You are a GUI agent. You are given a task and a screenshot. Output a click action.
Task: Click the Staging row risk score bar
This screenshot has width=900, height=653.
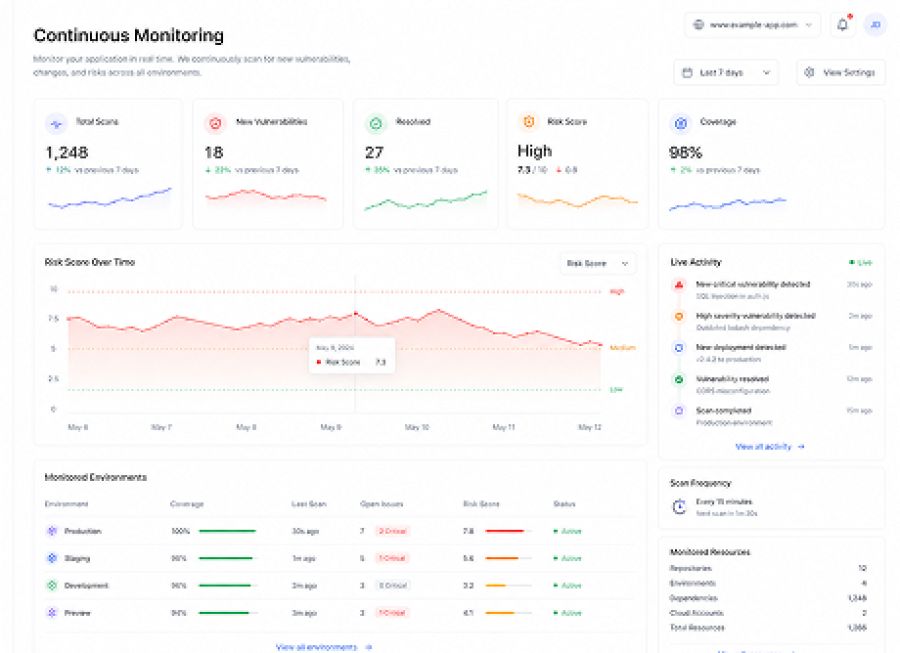click(x=508, y=558)
